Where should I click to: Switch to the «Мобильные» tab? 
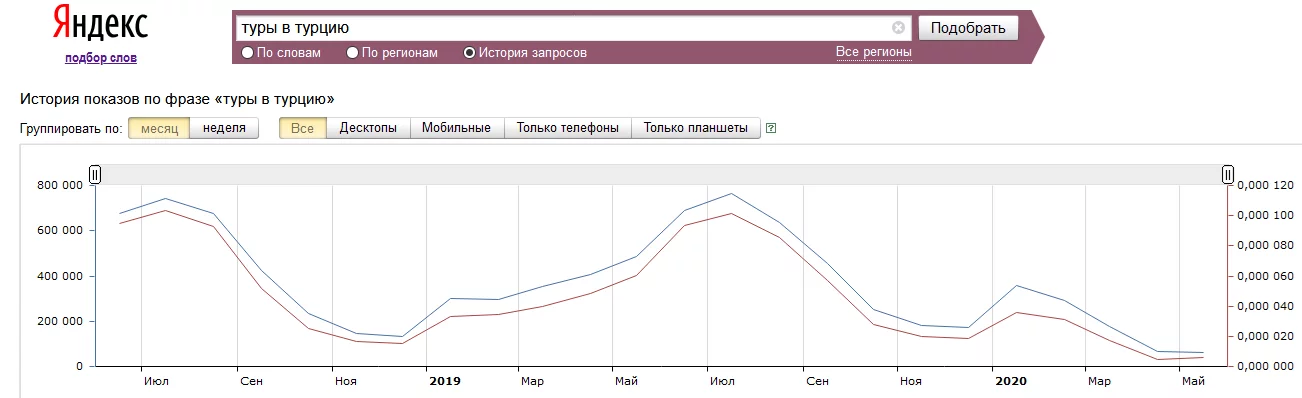[457, 128]
